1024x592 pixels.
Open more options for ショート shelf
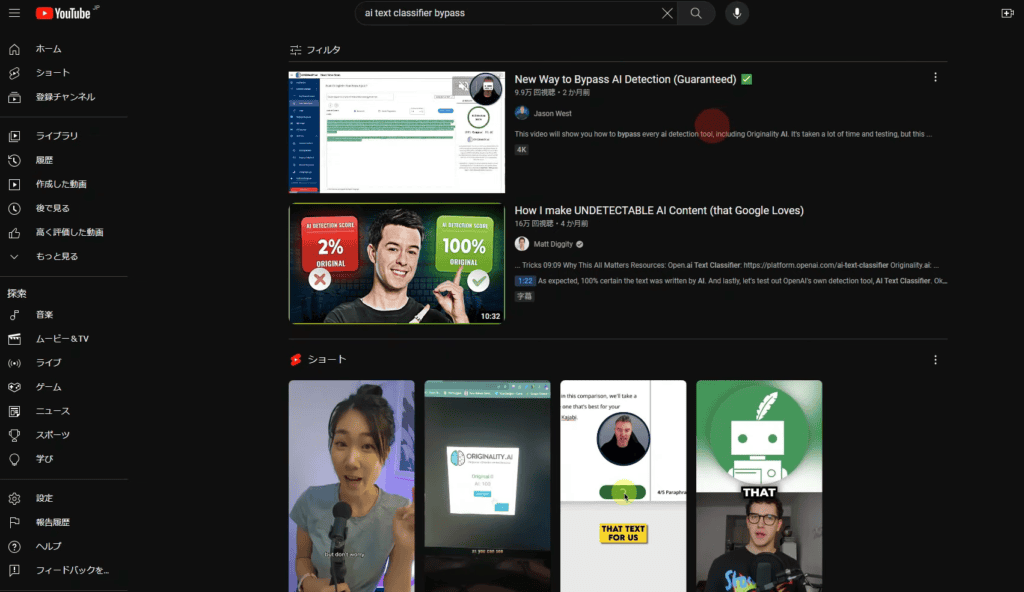935,360
